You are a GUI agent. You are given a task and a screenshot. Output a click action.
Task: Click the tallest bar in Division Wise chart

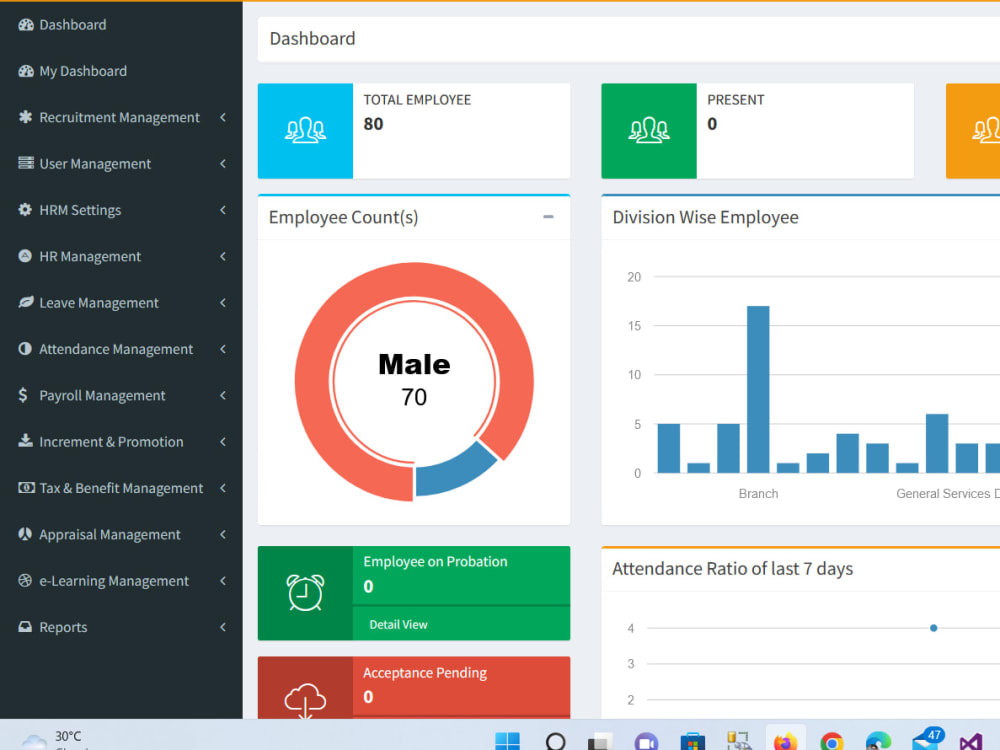(758, 389)
